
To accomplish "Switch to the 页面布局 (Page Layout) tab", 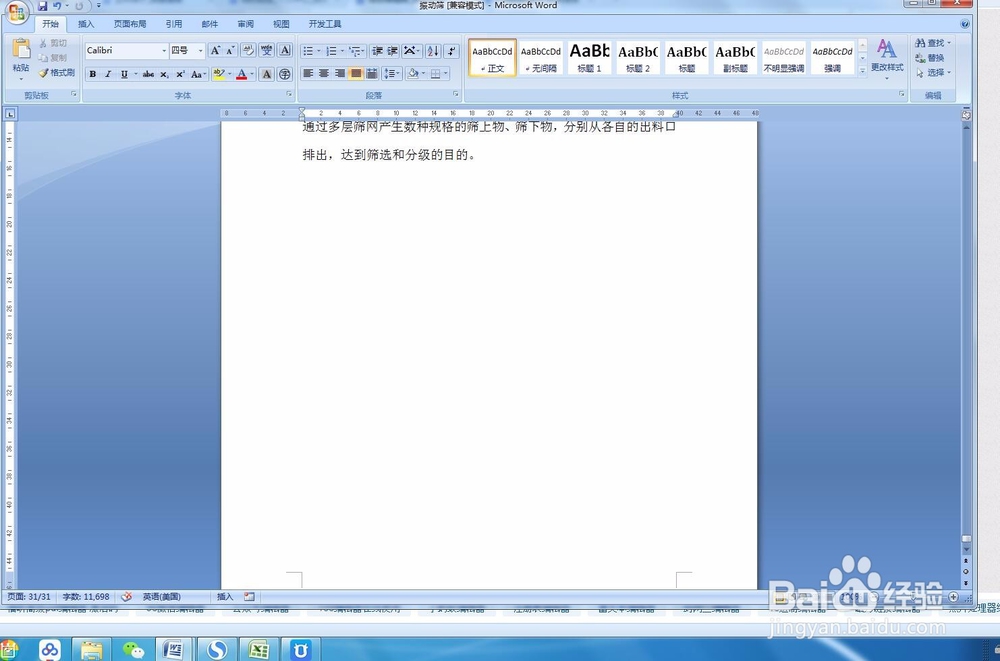I will 129,24.
